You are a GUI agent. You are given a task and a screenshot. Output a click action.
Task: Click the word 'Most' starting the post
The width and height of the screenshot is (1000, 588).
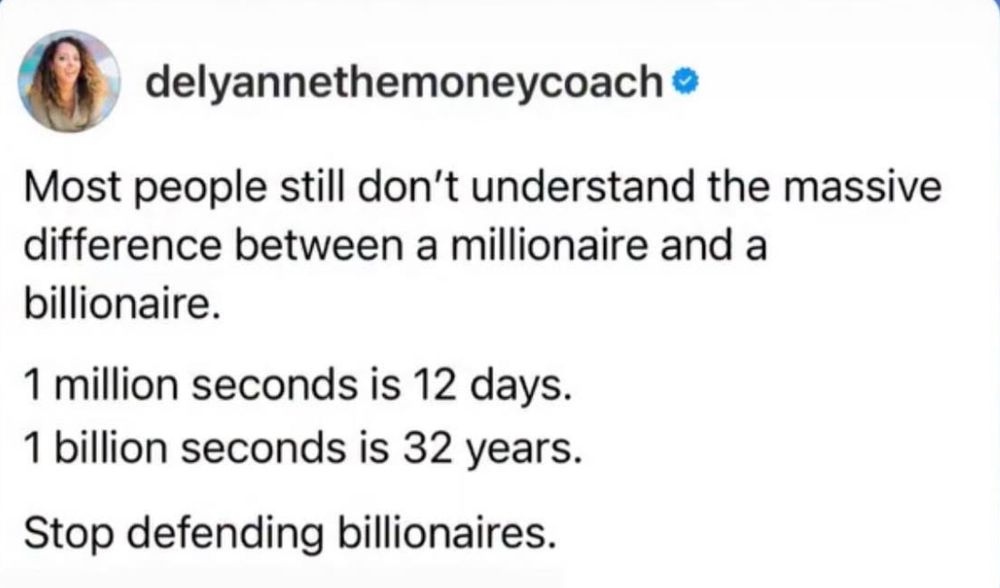click(x=72, y=187)
